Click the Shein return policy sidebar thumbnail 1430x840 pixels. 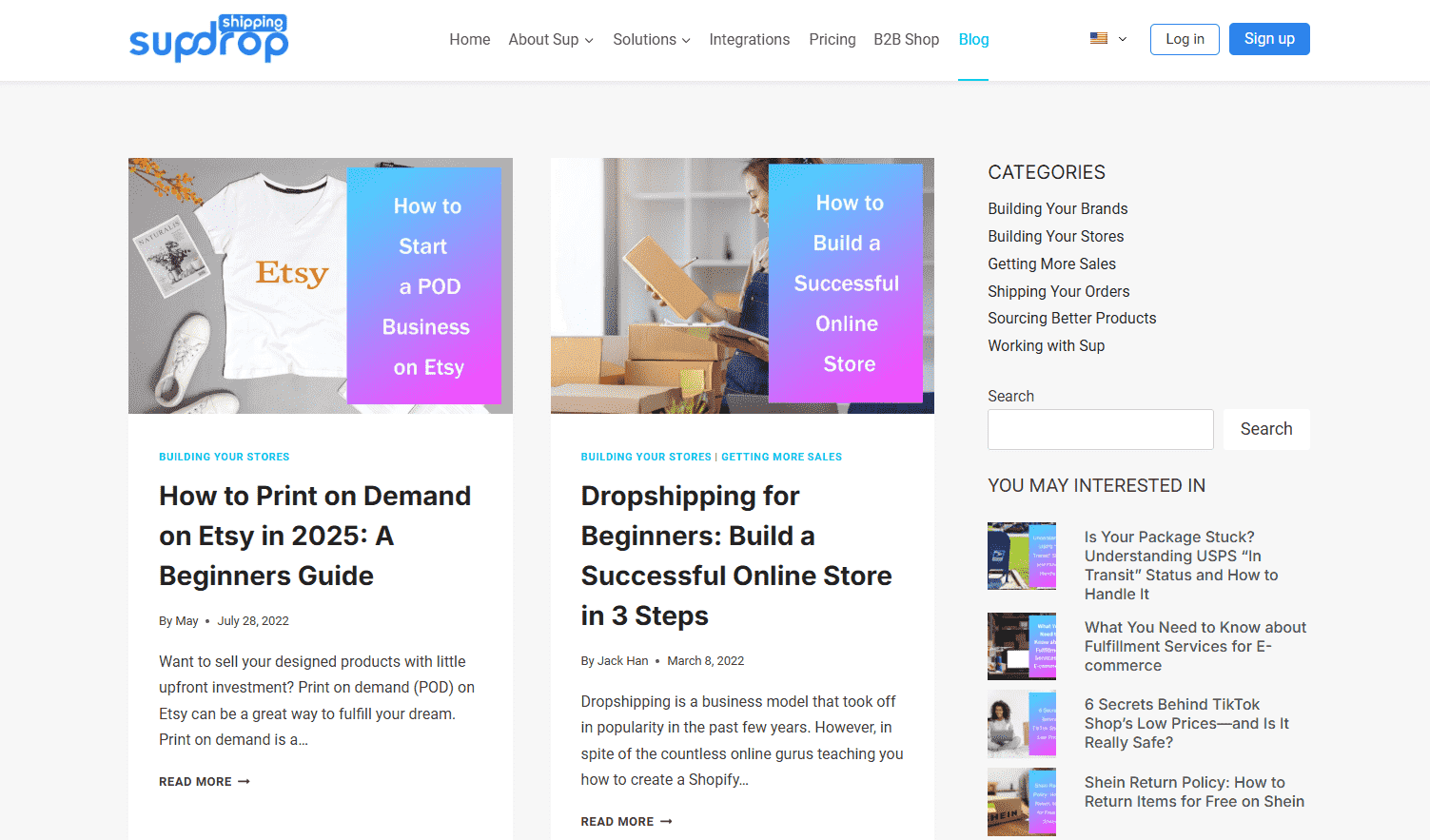[x=1021, y=801]
